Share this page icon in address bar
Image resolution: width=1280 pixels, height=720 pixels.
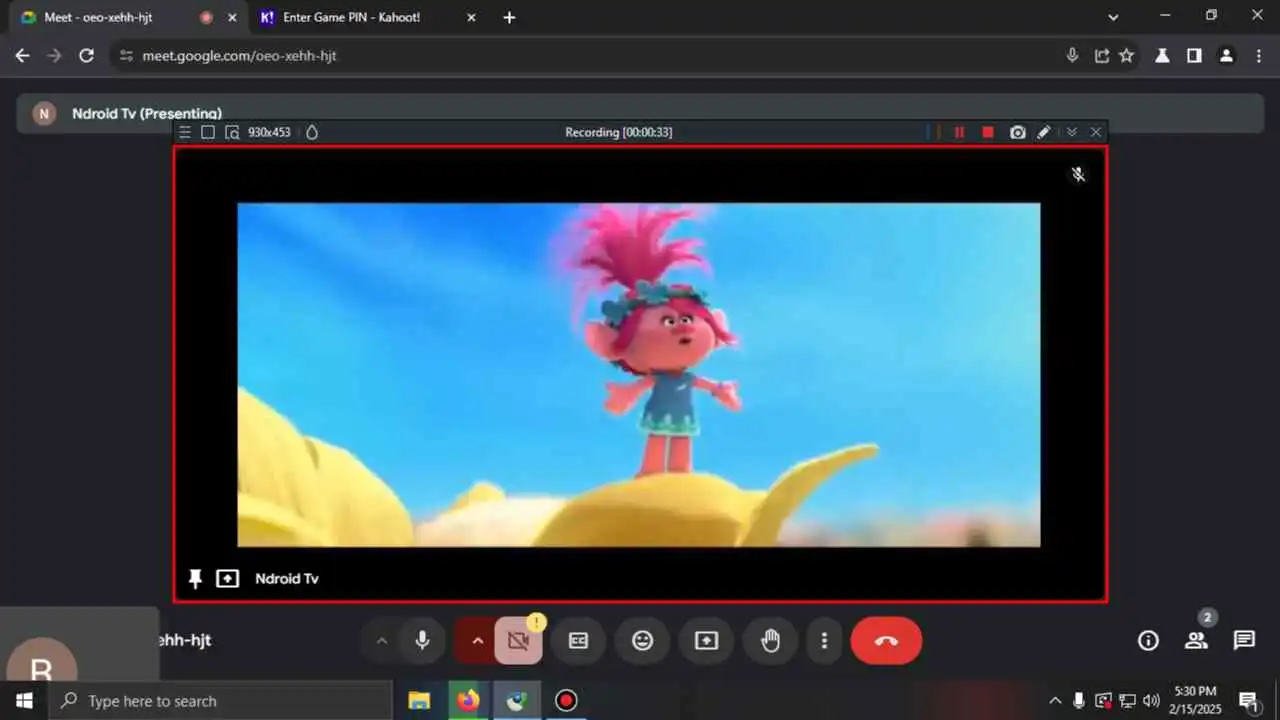click(x=1101, y=56)
